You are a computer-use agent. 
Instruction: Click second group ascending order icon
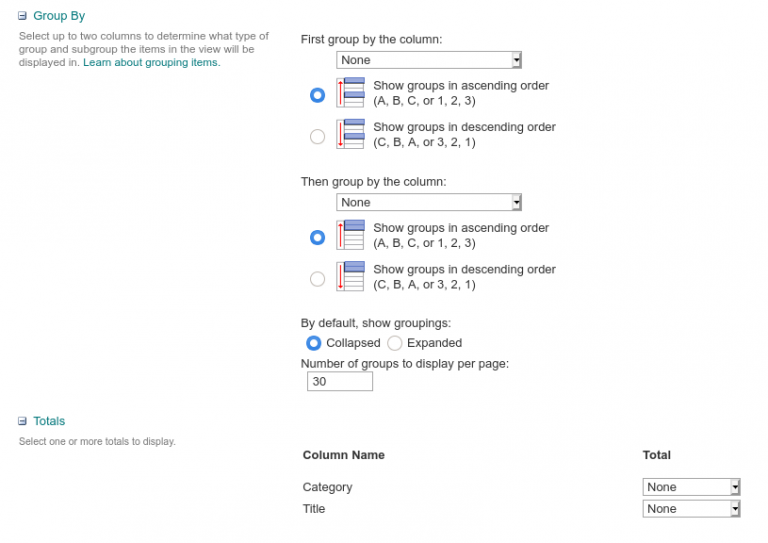[350, 235]
